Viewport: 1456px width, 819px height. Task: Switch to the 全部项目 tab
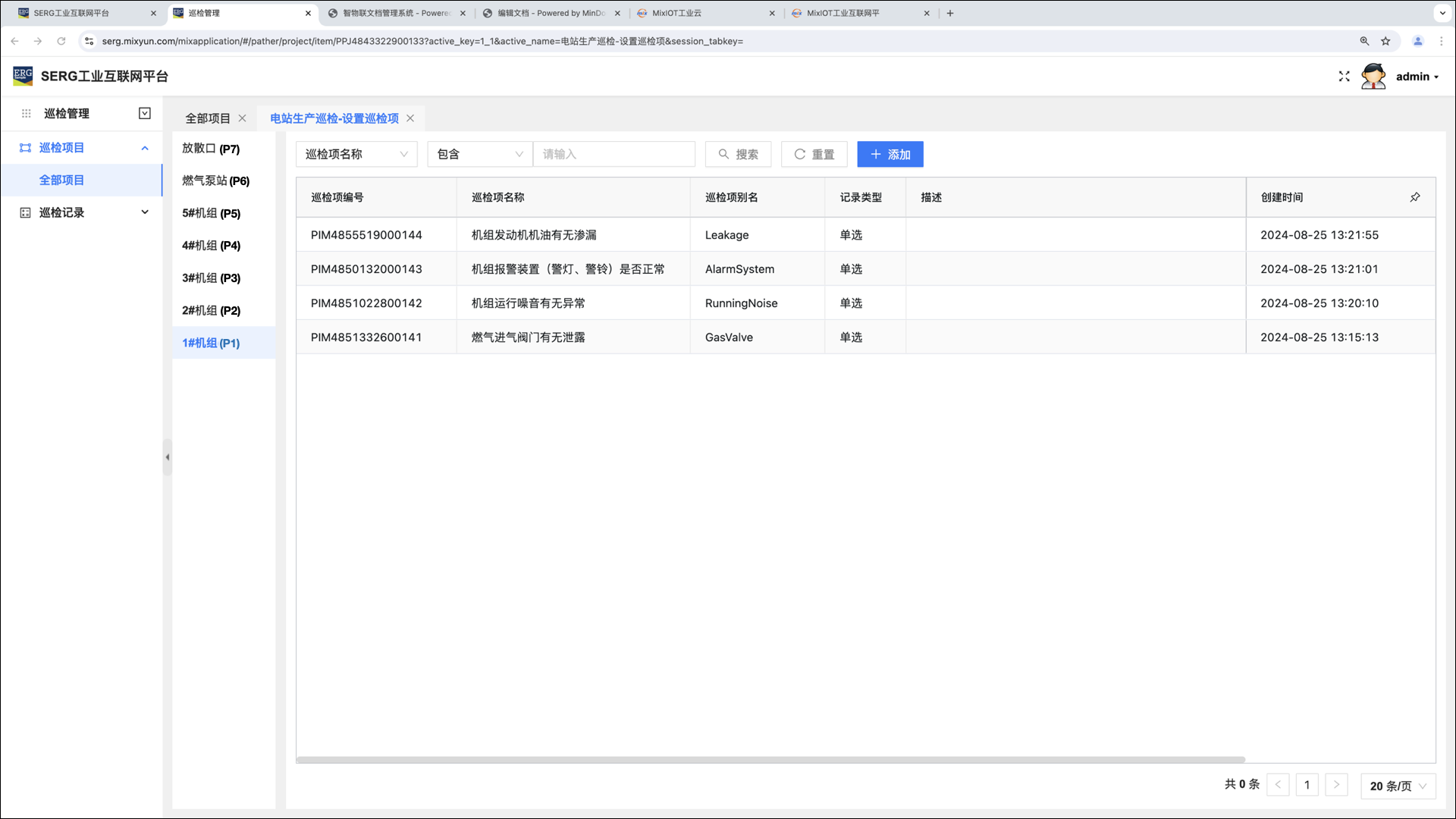click(x=208, y=118)
